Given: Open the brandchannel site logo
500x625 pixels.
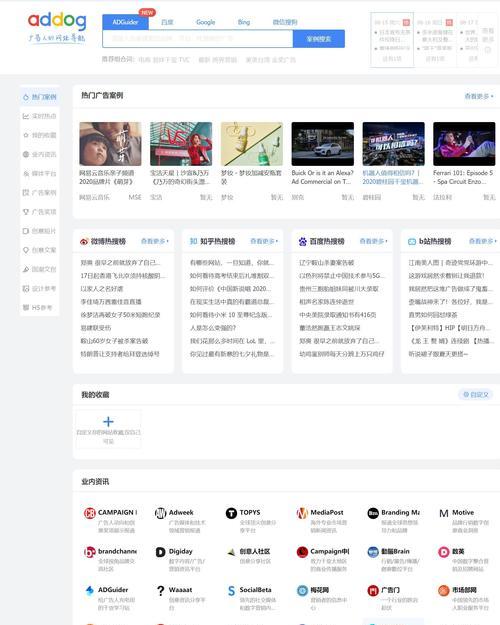Looking at the screenshot, I should coord(89,552).
